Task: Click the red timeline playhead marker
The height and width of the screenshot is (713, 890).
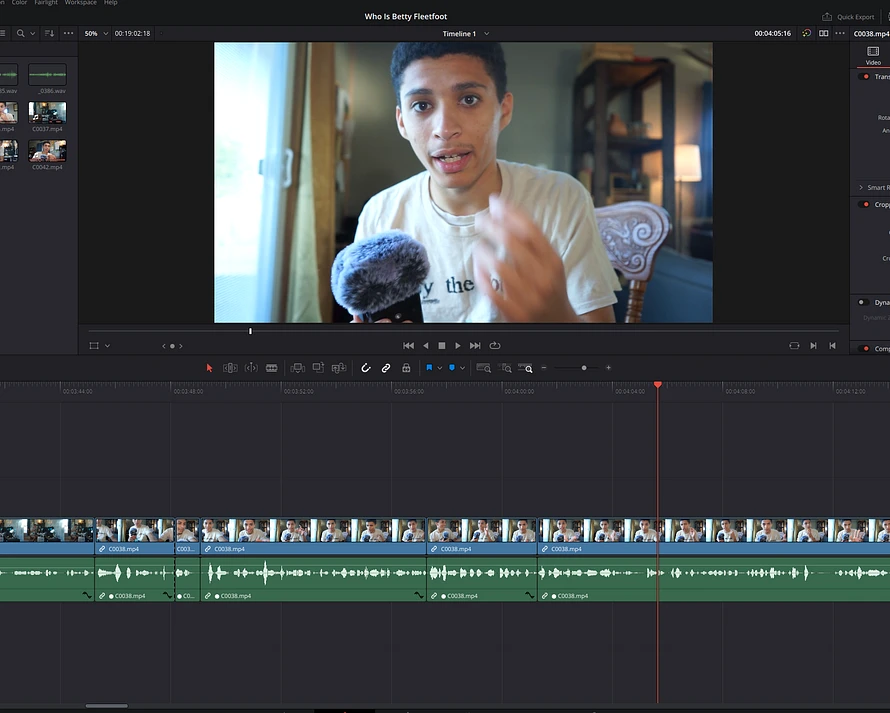Action: pos(658,385)
